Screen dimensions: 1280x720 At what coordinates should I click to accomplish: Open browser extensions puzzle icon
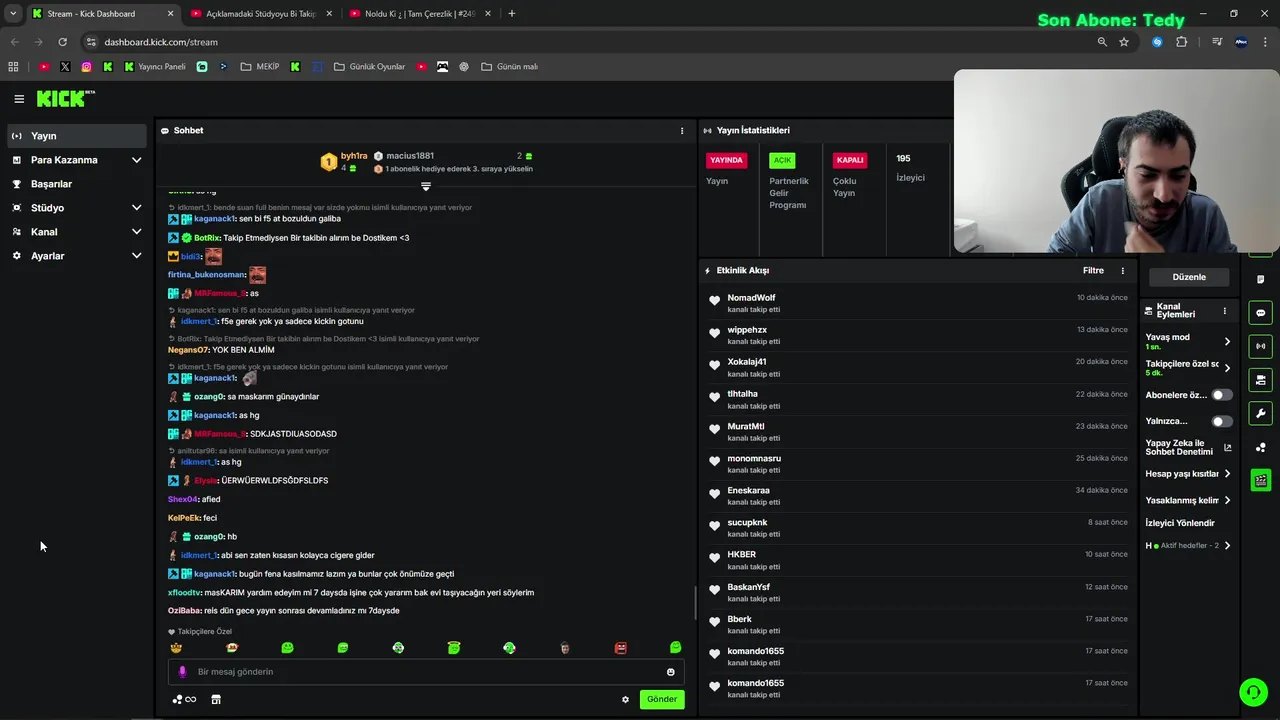[1182, 42]
